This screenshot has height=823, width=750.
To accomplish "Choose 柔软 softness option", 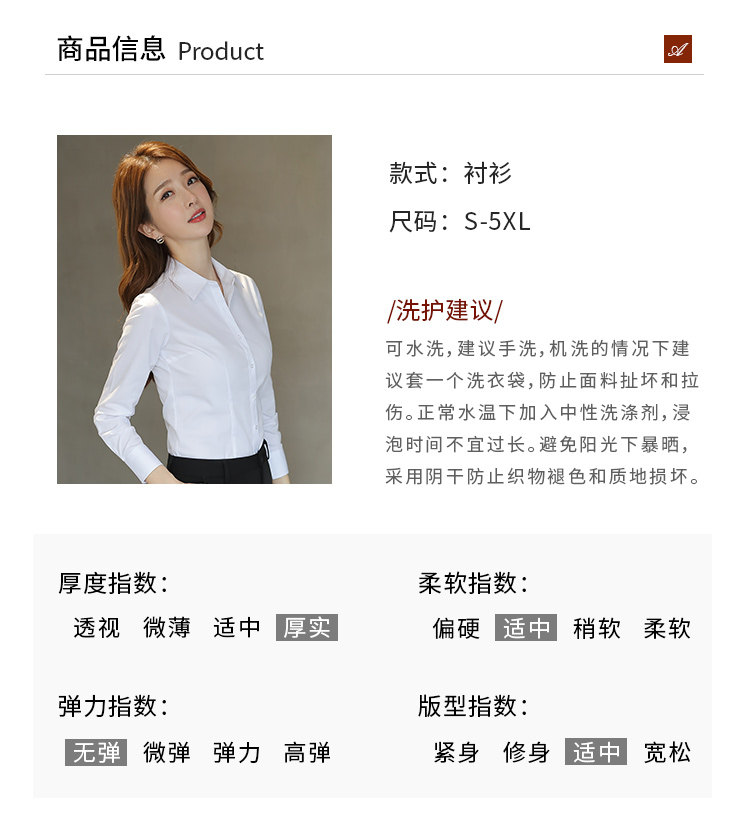I will point(667,628).
